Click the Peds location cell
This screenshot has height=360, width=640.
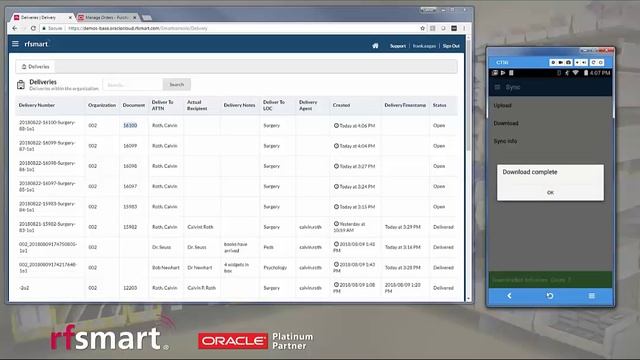[269, 247]
